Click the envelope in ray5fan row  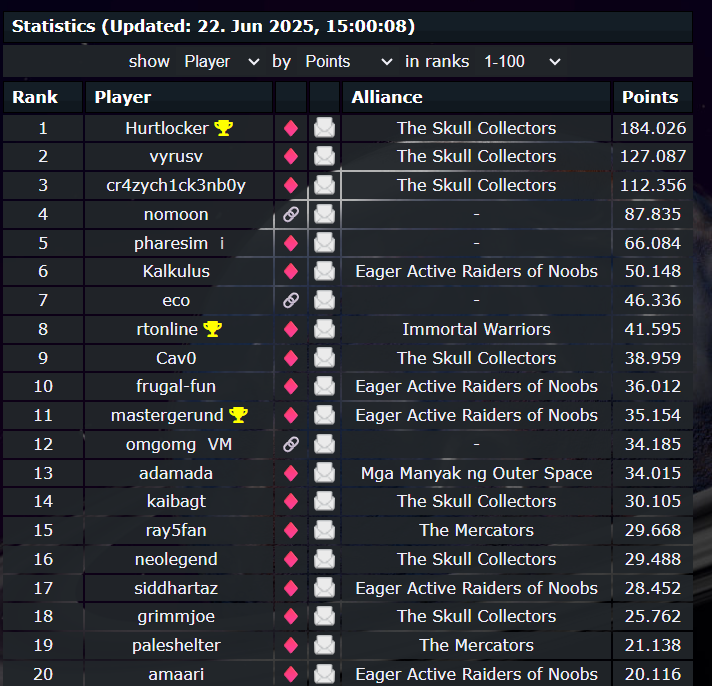coord(324,530)
